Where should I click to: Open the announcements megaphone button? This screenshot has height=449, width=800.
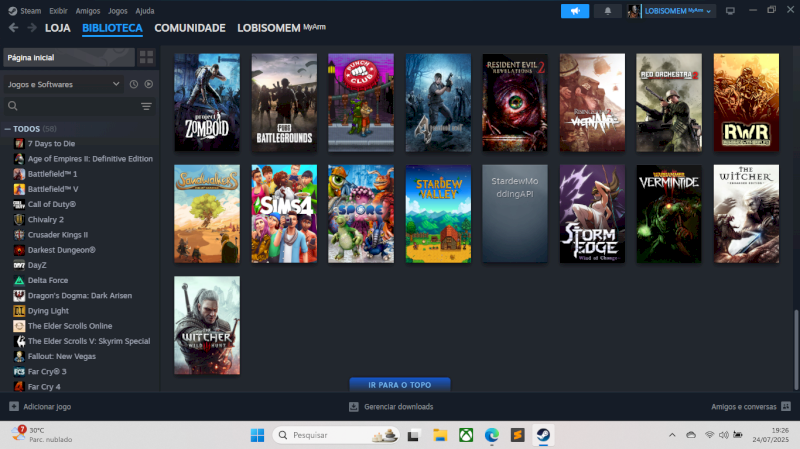pyautogui.click(x=574, y=11)
